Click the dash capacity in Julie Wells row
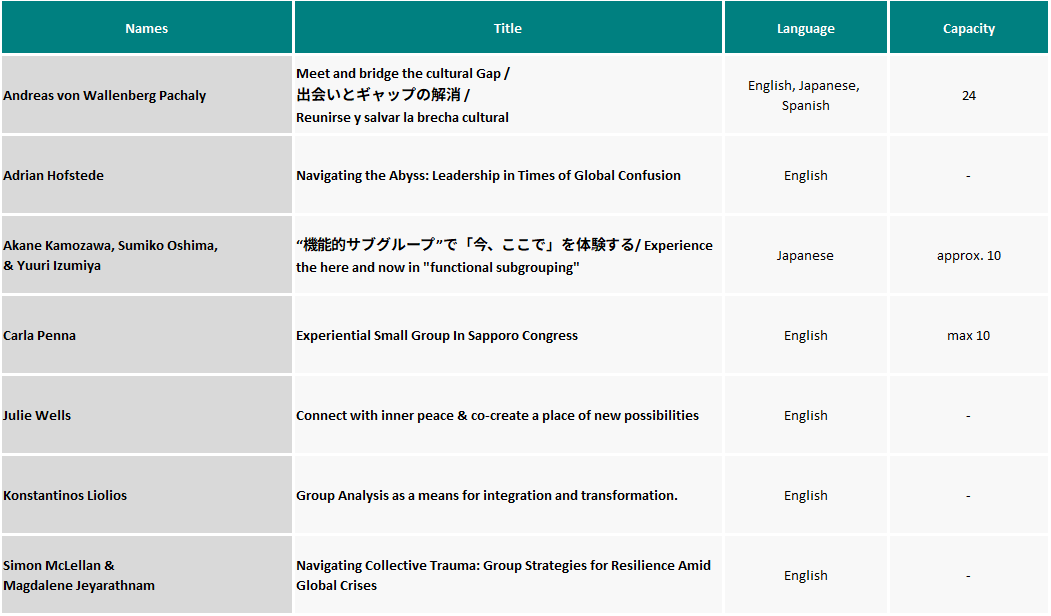 [968, 416]
